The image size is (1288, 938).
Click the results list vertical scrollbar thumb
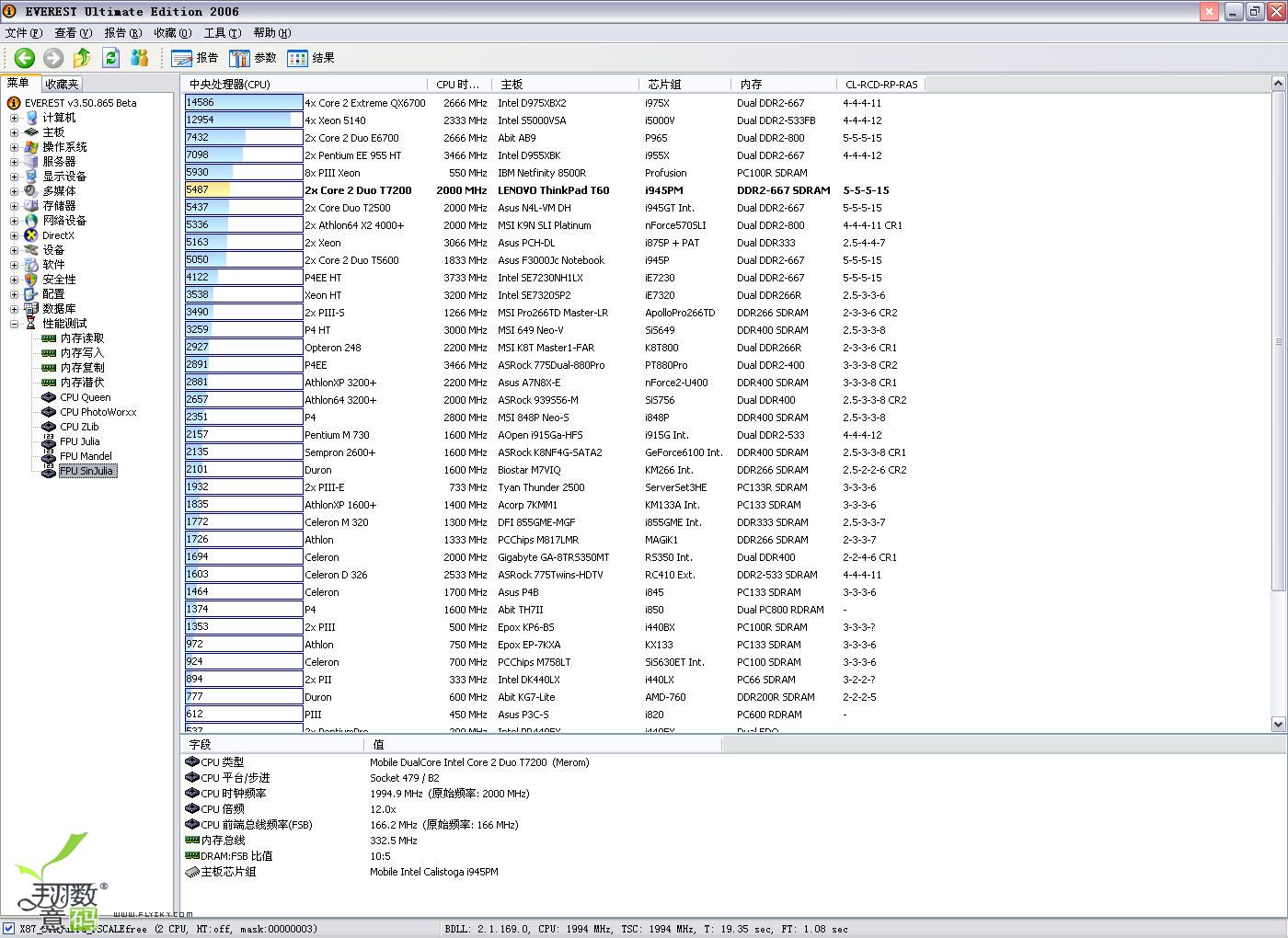(x=1278, y=341)
